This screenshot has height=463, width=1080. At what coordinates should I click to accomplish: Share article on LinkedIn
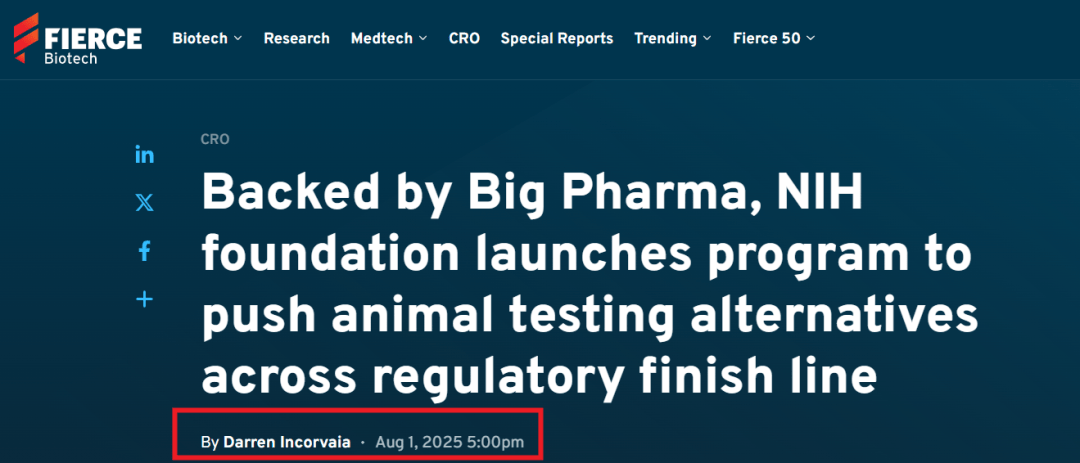point(145,155)
